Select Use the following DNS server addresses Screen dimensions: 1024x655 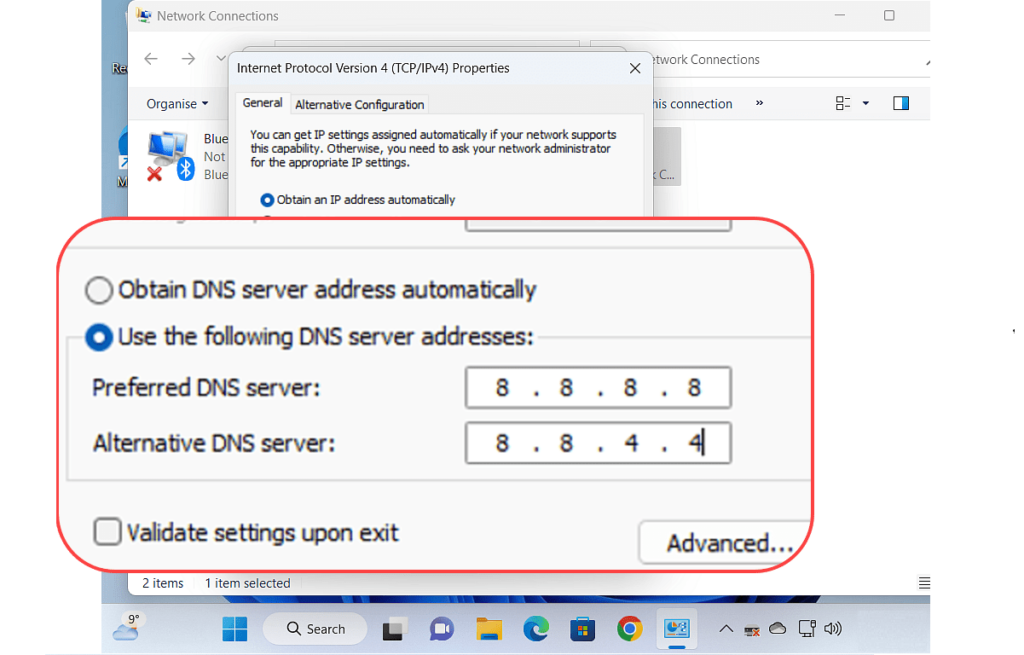point(99,337)
